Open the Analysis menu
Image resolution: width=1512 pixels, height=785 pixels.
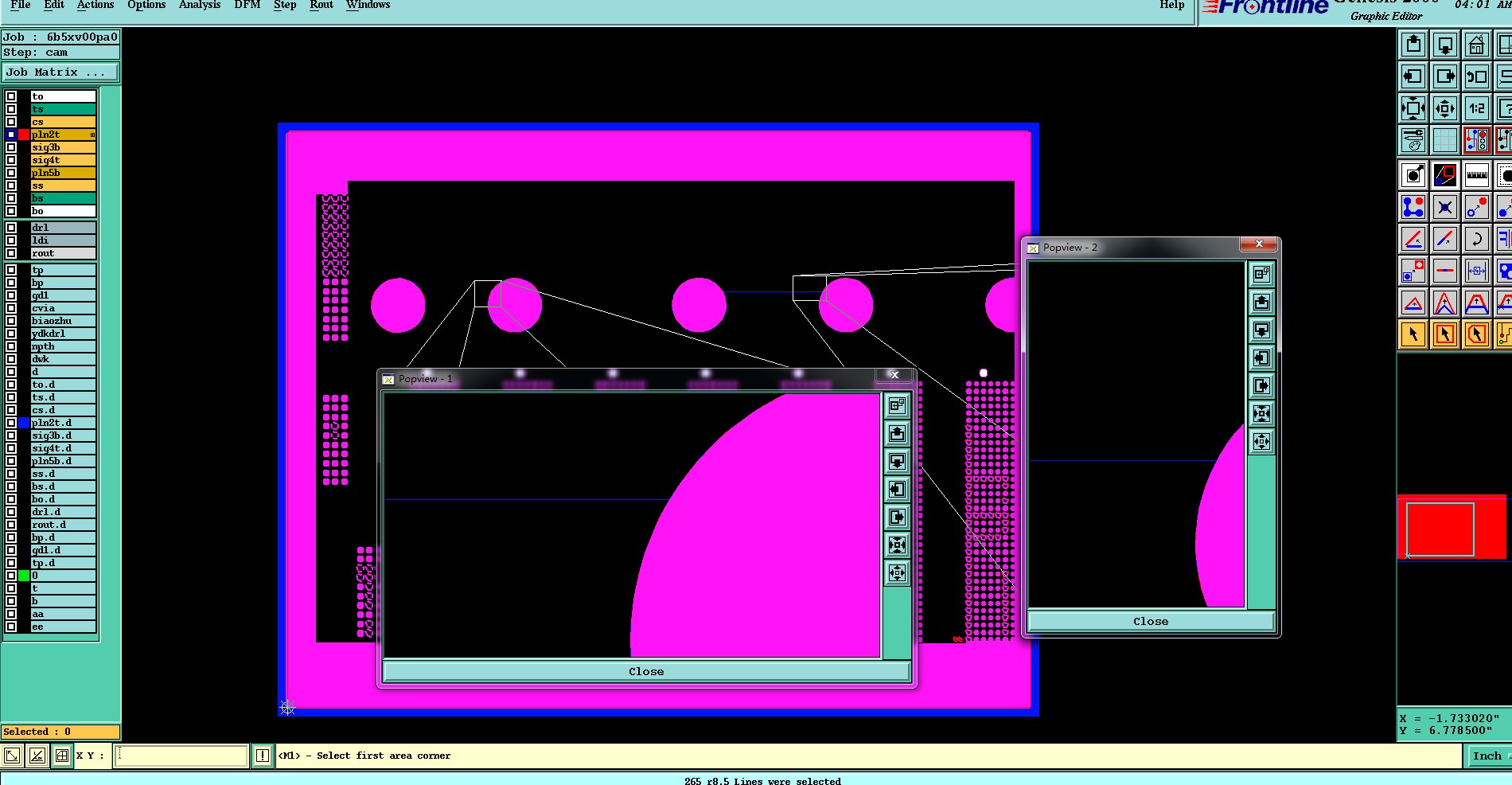click(x=200, y=5)
